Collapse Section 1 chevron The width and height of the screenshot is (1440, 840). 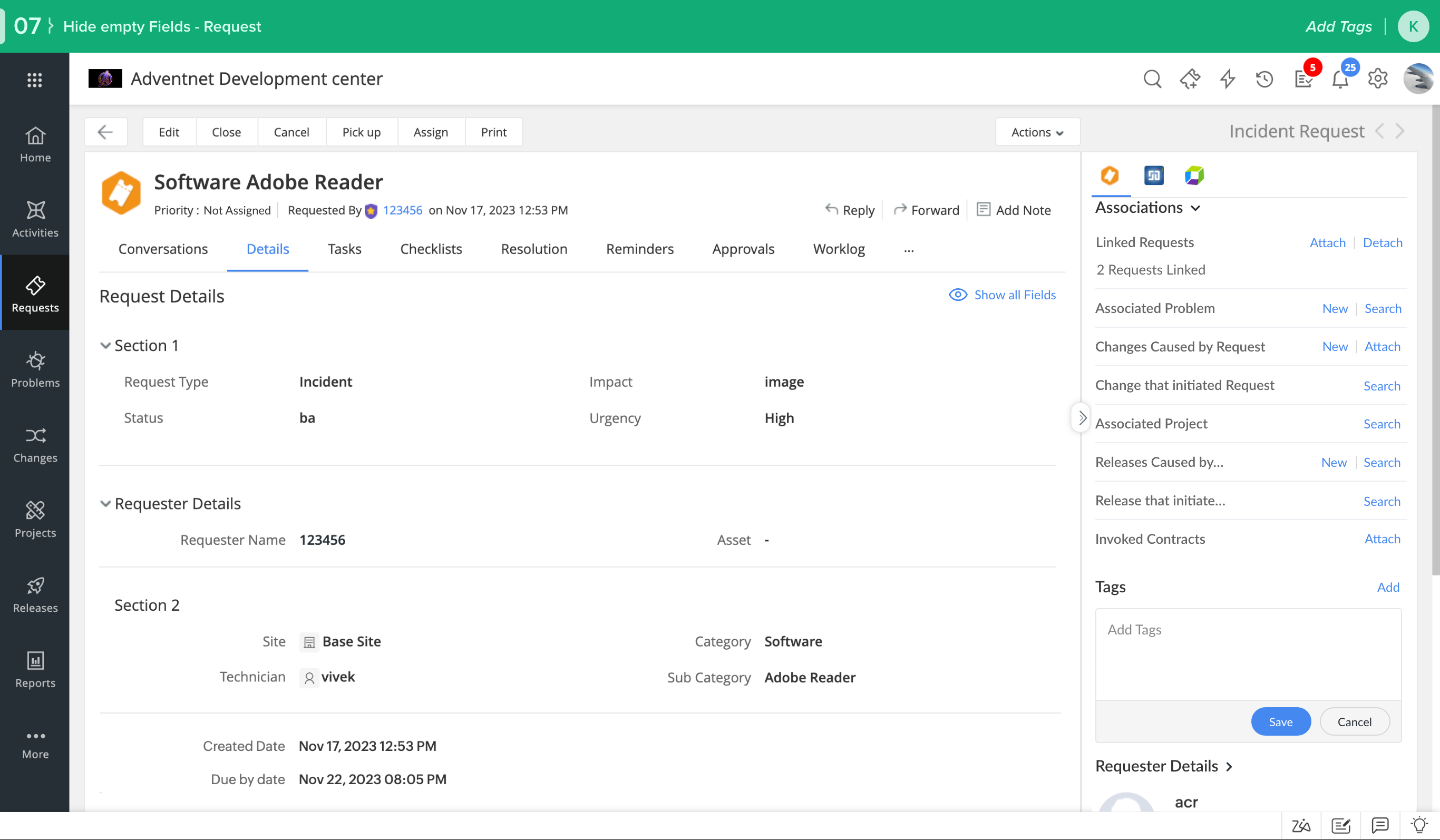click(105, 346)
